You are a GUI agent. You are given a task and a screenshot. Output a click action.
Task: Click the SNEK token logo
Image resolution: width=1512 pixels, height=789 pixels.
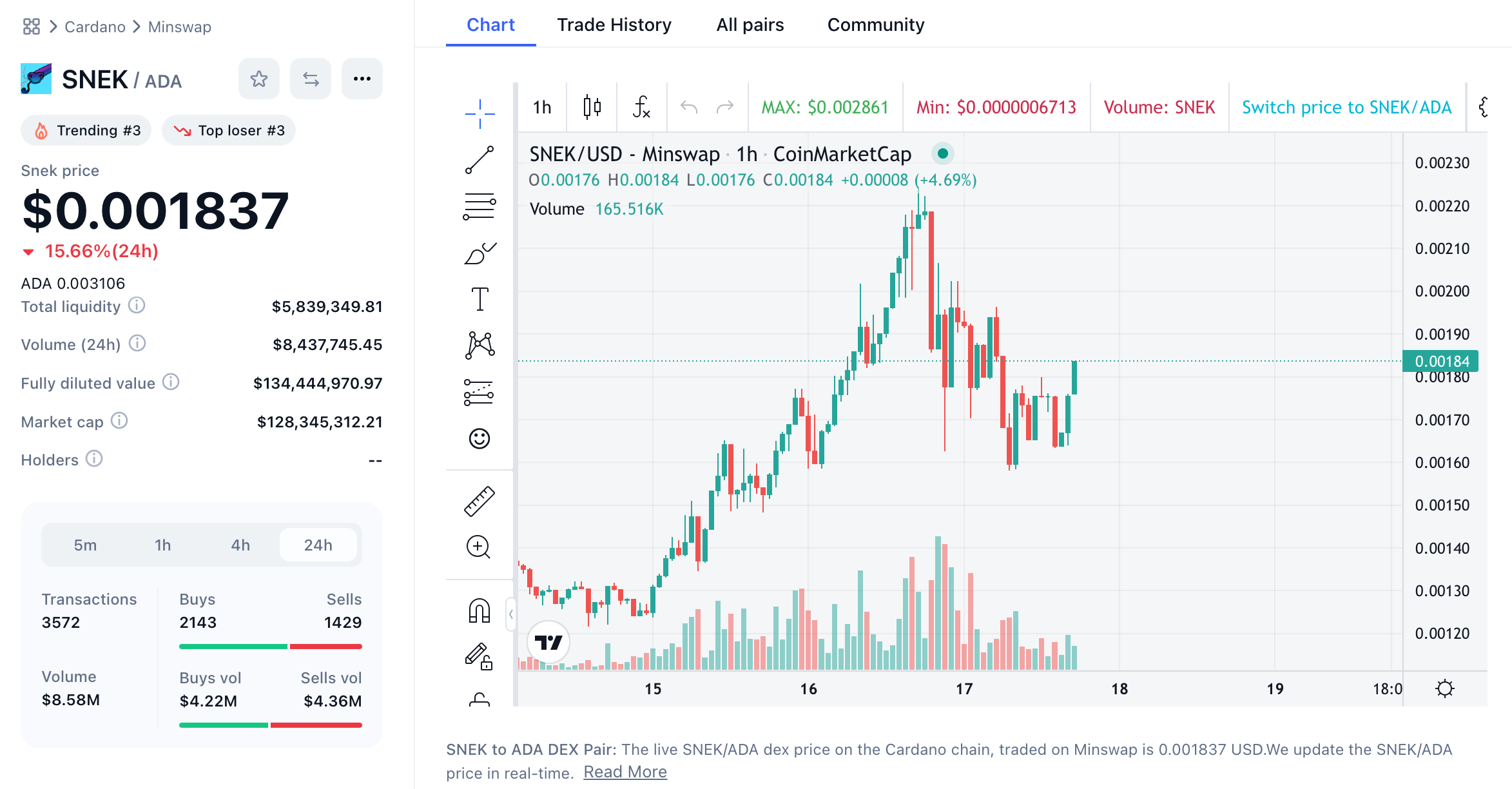tap(36, 79)
